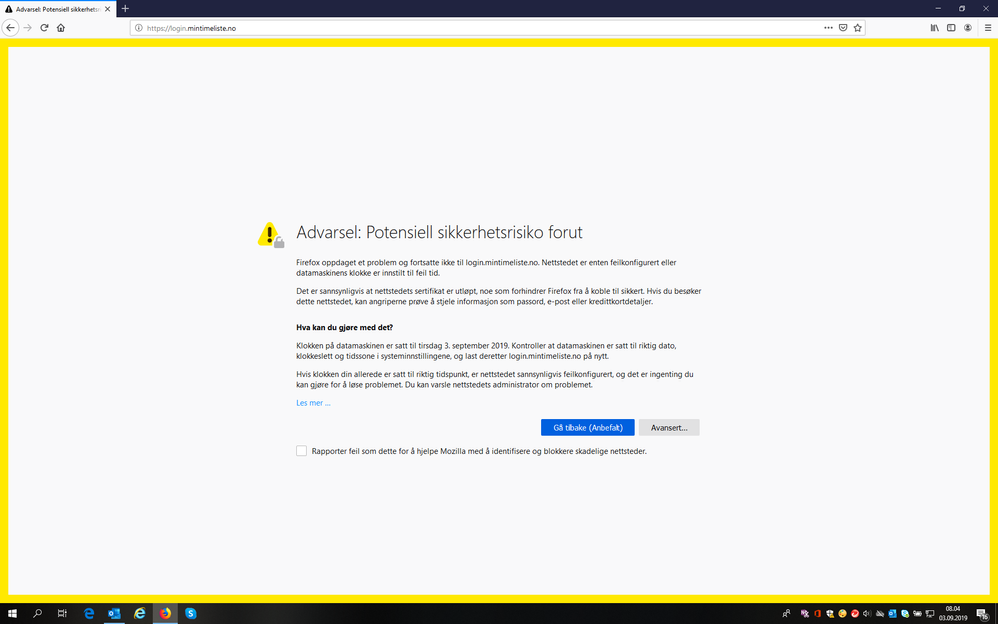Viewport: 998px width, 624px height.
Task: Click Gå tilbake (Anbefalt) button
Action: tap(587, 428)
